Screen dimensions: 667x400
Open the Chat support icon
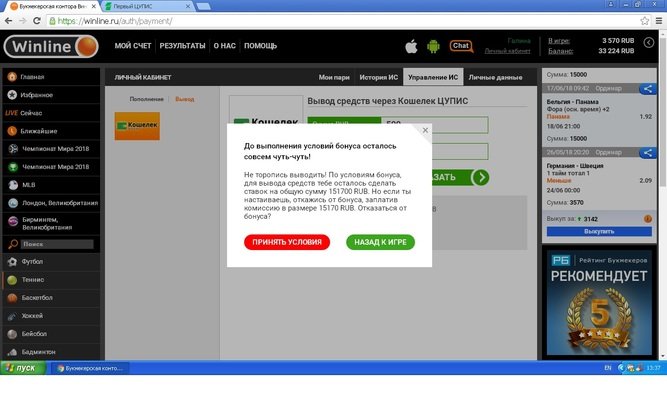[461, 46]
